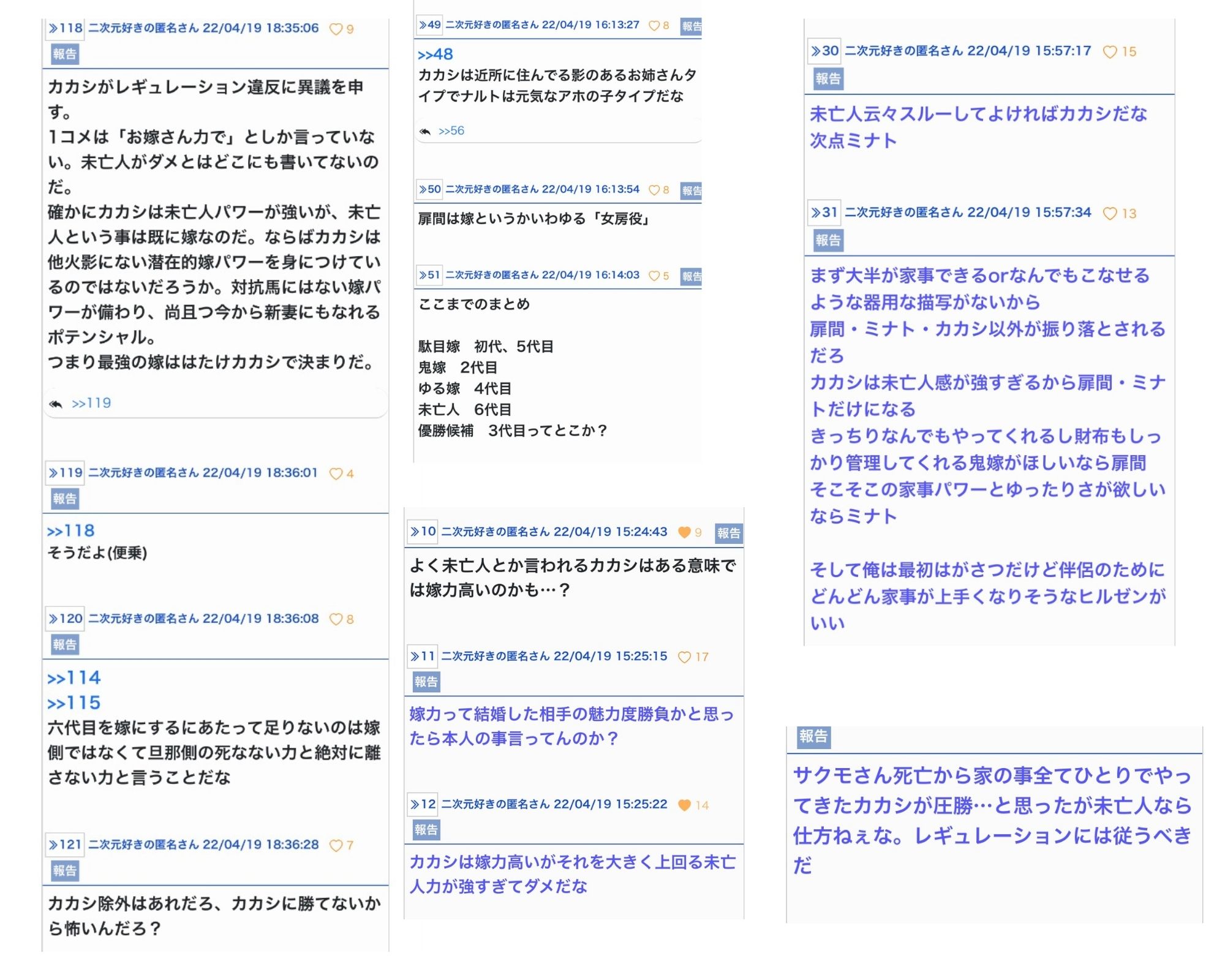Report comment 49 using 報告 button

[691, 26]
